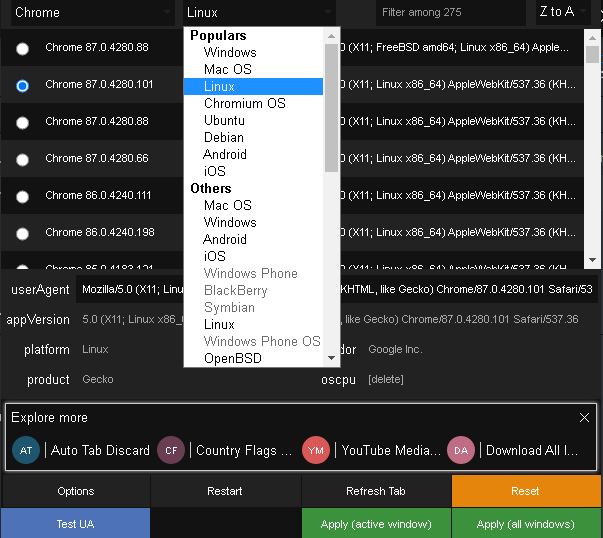Viewport: 603px width, 538px height.
Task: Select first Chrome 87.0.4280.88 FreeBSD radio button
Action: click(22, 48)
